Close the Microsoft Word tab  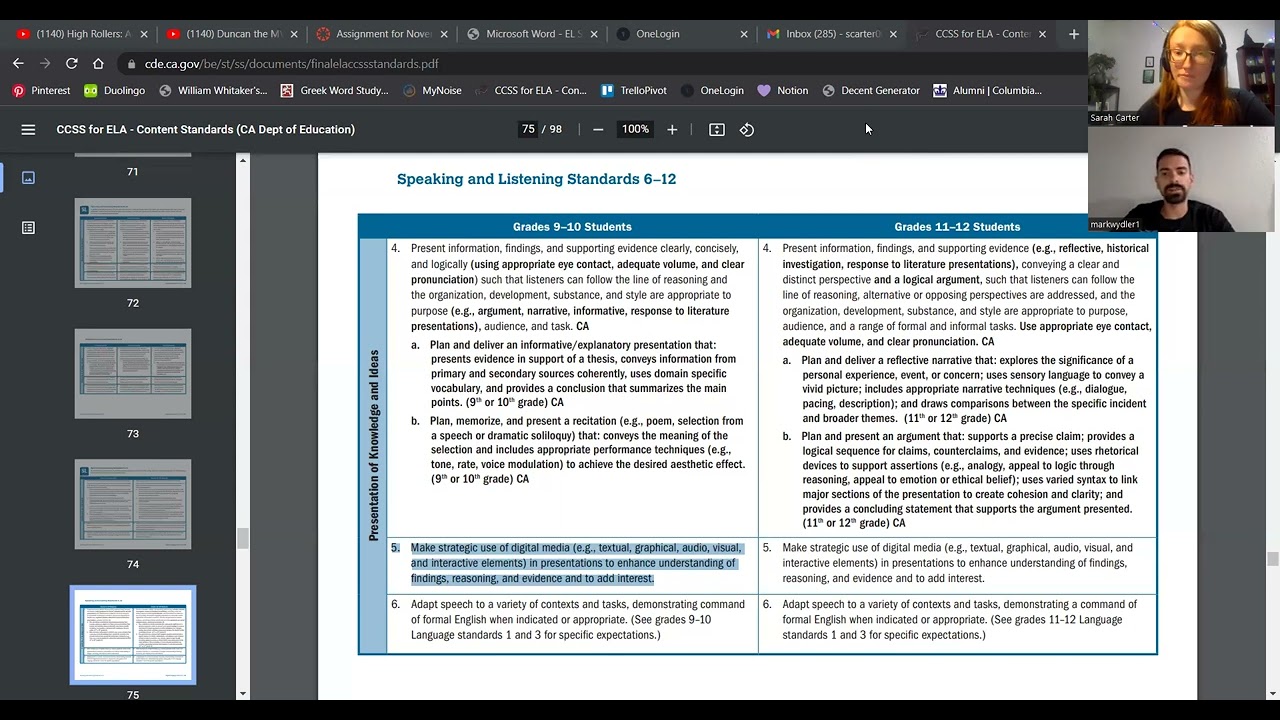point(594,34)
